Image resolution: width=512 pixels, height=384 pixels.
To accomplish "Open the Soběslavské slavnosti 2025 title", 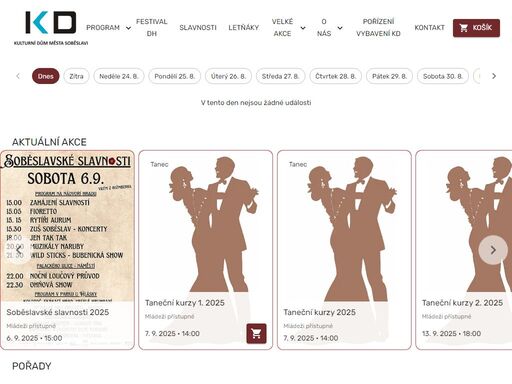I will pyautogui.click(x=58, y=312).
